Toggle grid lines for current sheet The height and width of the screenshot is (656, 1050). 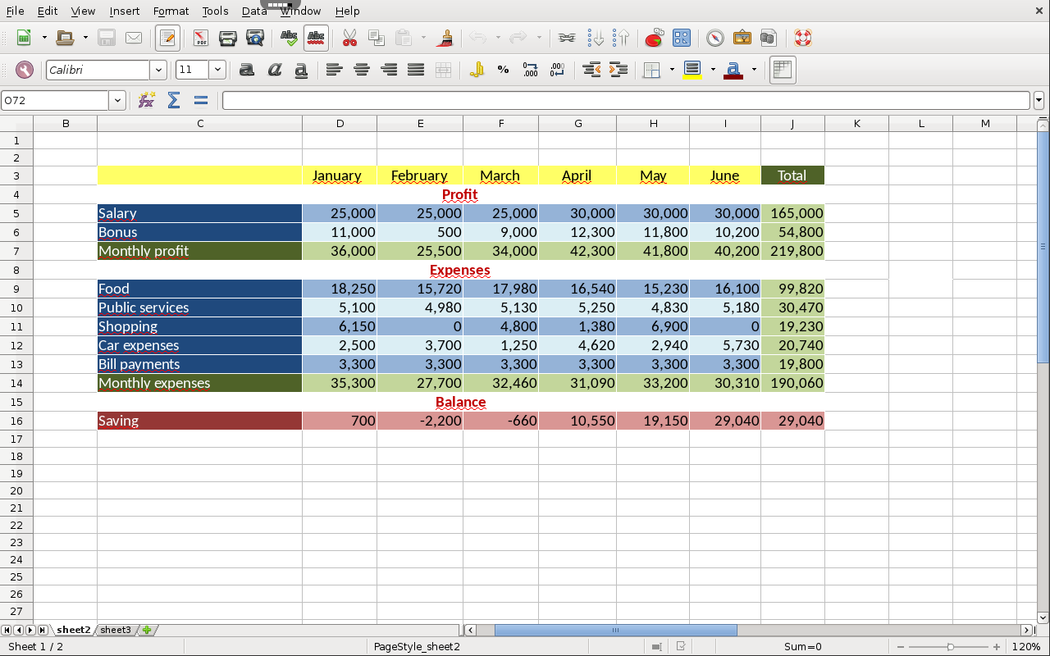click(x=782, y=69)
